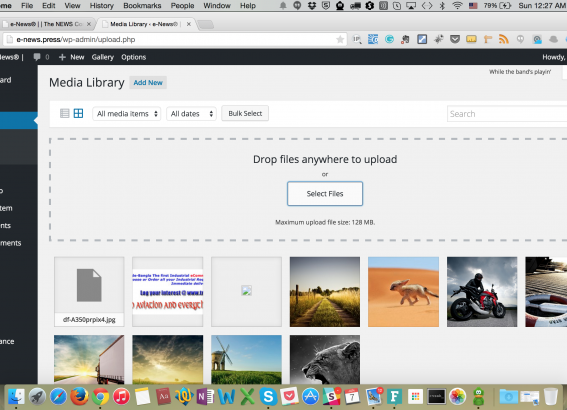Open Trash from the dock

(550, 397)
